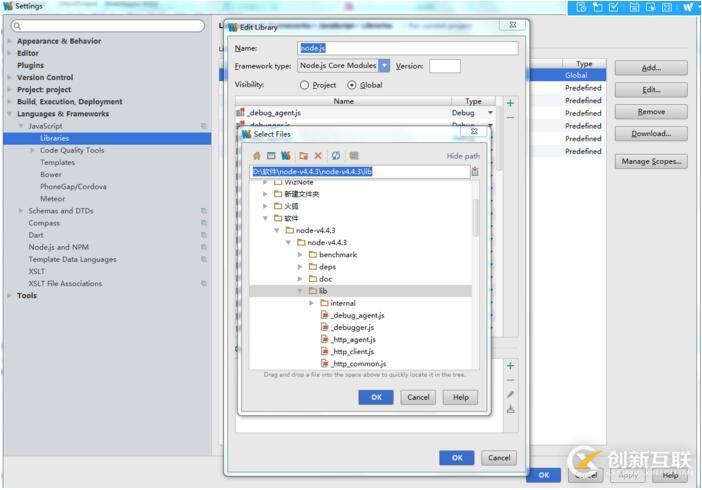
Task: Click the Home directory icon in Select Files
Action: (x=257, y=156)
